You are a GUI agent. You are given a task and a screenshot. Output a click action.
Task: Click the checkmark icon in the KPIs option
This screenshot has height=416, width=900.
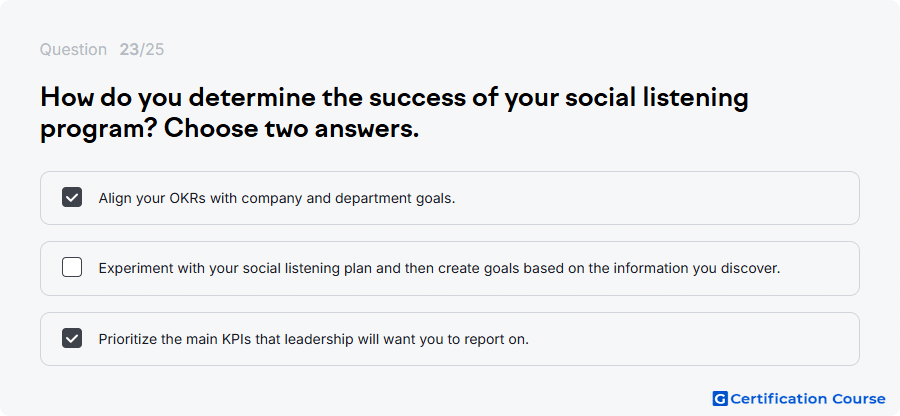tap(72, 339)
